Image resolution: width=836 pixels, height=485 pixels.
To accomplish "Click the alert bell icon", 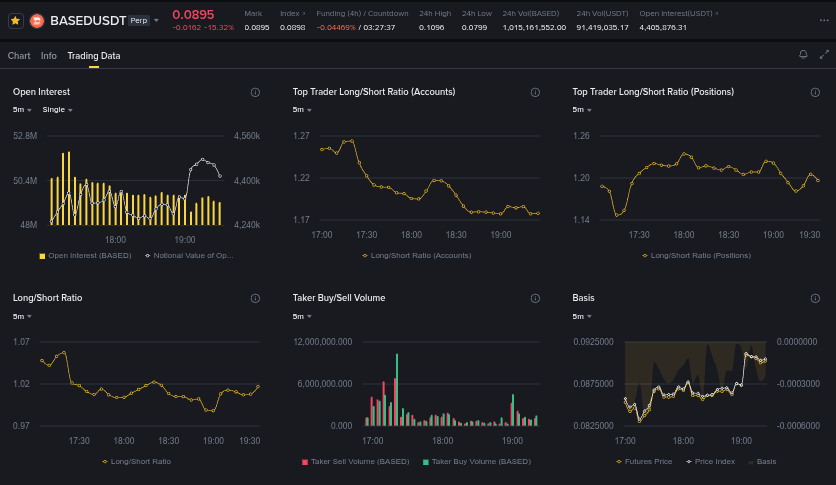I will coord(803,55).
